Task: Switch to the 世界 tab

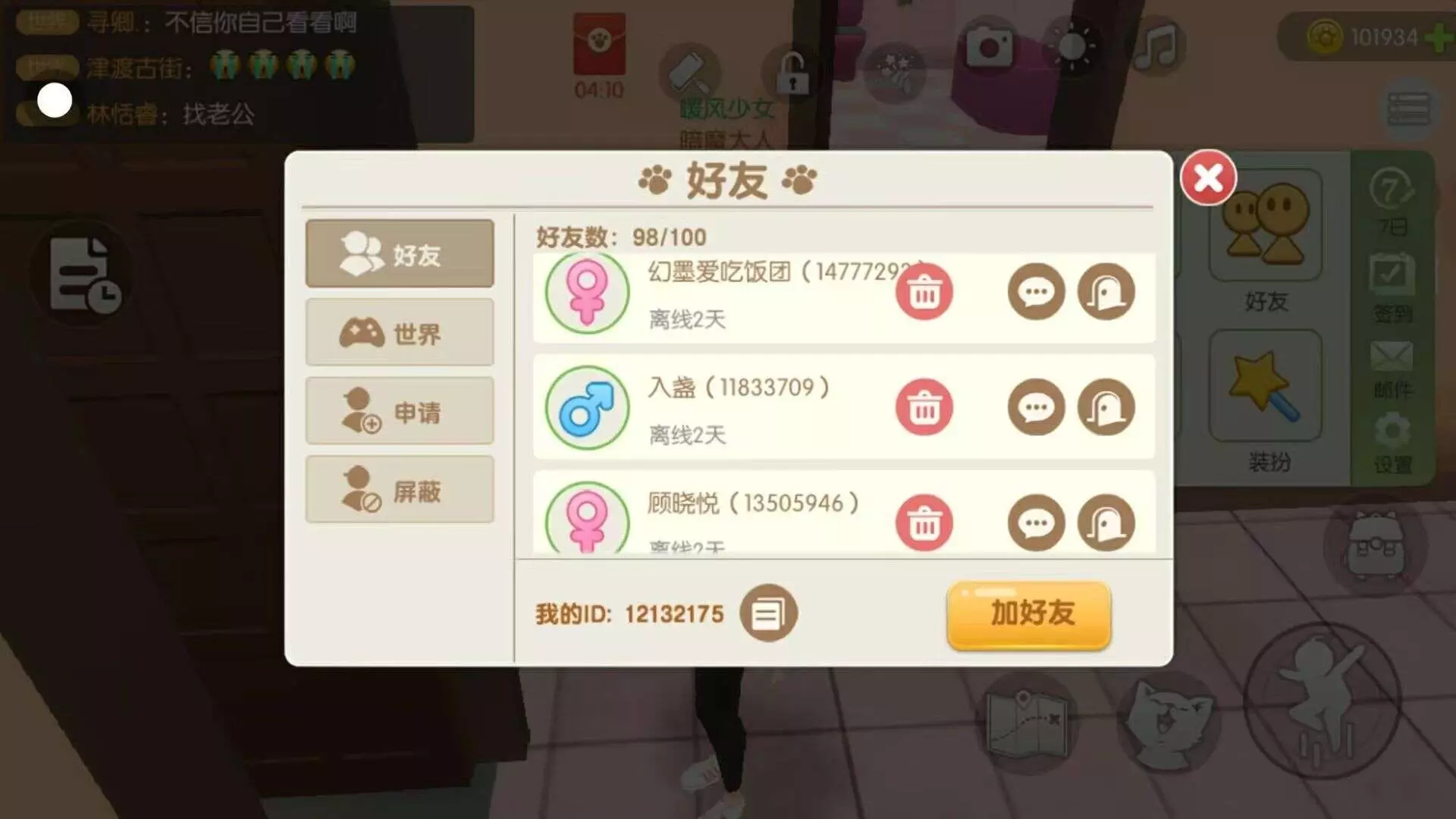Action: [400, 332]
